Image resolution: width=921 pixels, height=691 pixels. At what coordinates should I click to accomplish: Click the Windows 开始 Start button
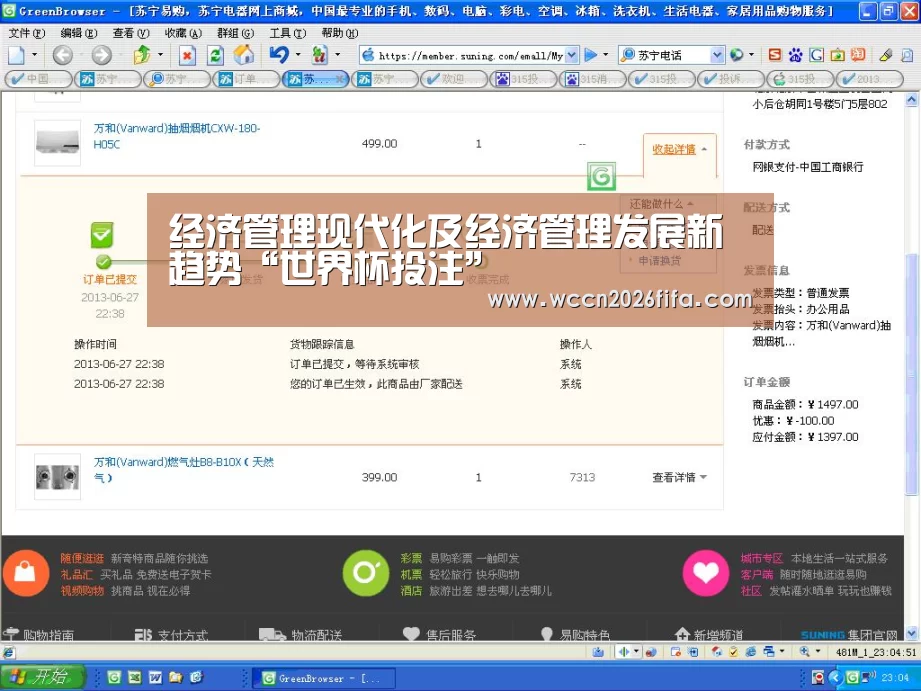(42, 677)
